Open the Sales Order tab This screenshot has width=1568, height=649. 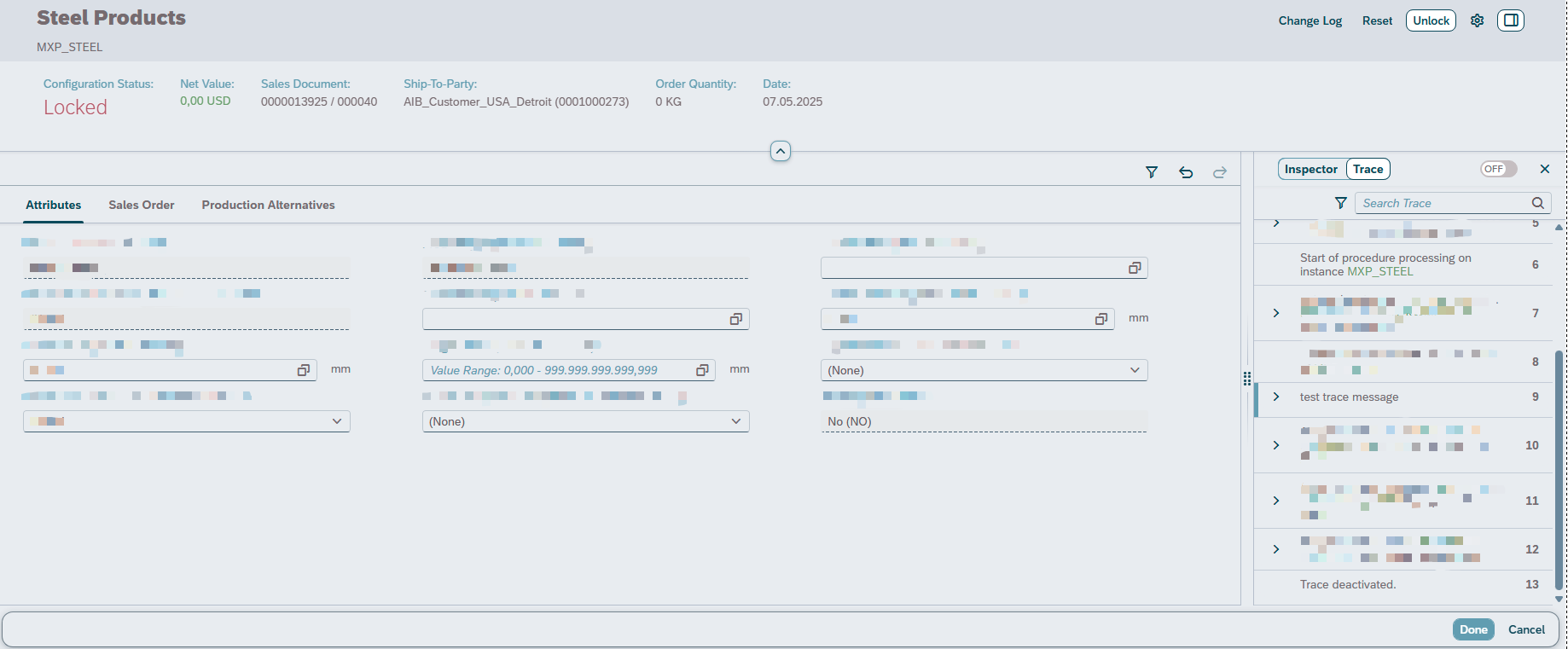(142, 205)
